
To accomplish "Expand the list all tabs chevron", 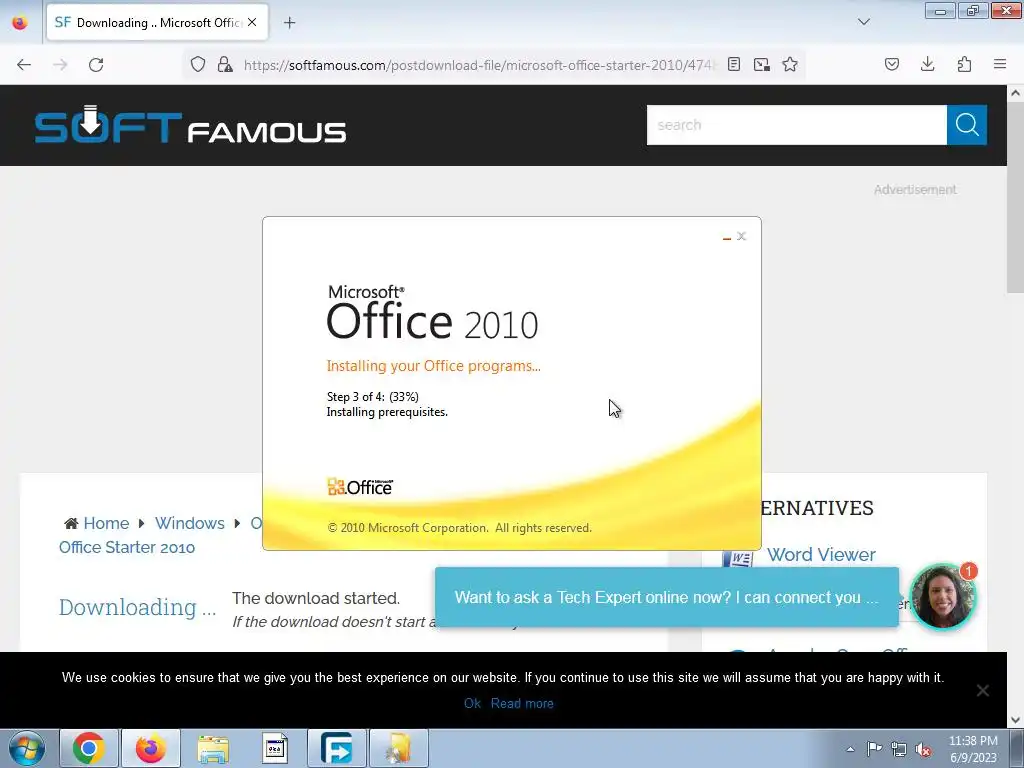I will click(x=863, y=22).
